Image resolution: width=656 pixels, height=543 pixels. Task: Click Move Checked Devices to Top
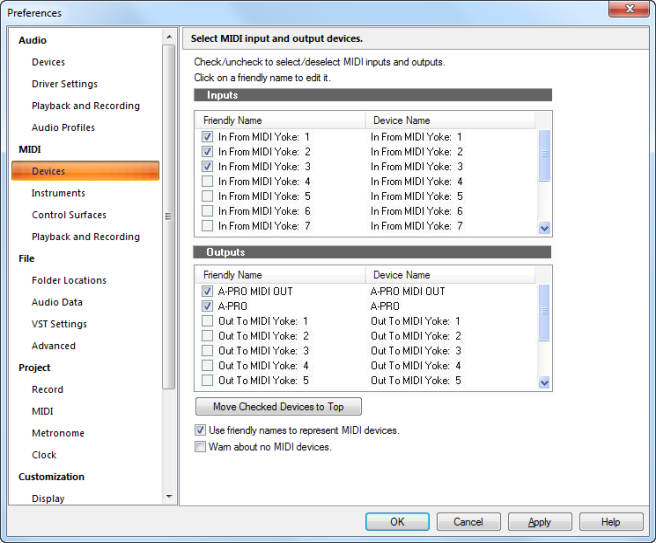pyautogui.click(x=278, y=407)
